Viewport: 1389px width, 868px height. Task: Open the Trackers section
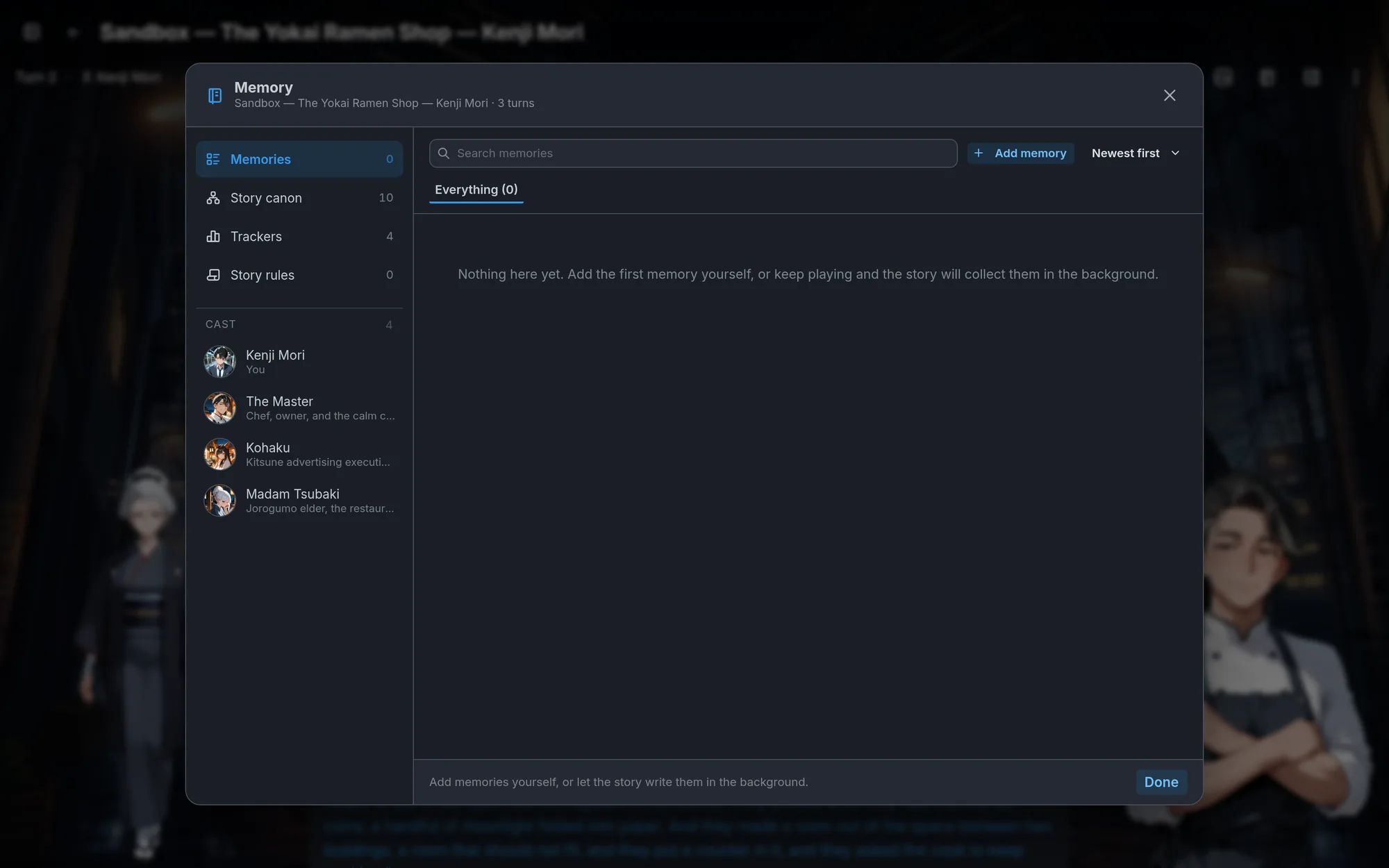(x=299, y=236)
